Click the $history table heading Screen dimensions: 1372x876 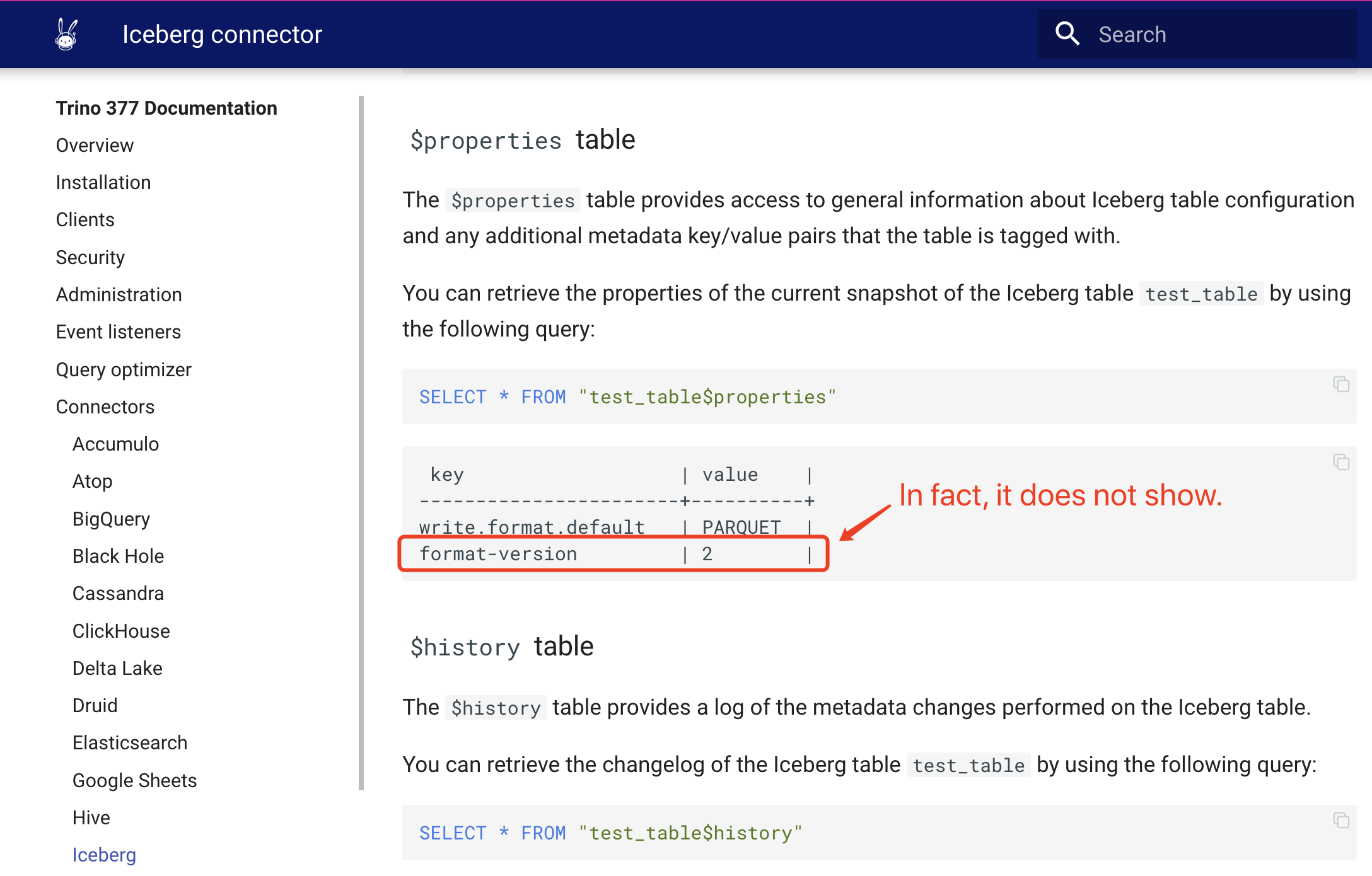coord(501,647)
